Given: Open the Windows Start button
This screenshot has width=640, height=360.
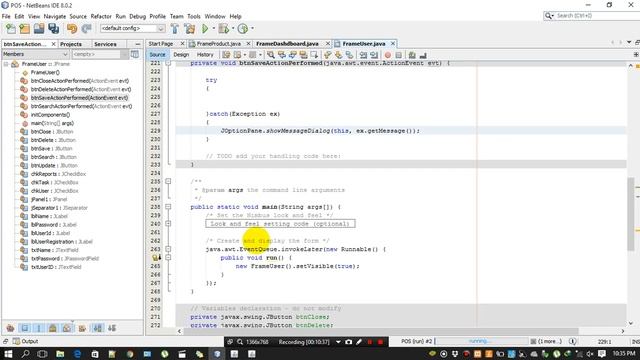Looking at the screenshot, I should point(8,354).
